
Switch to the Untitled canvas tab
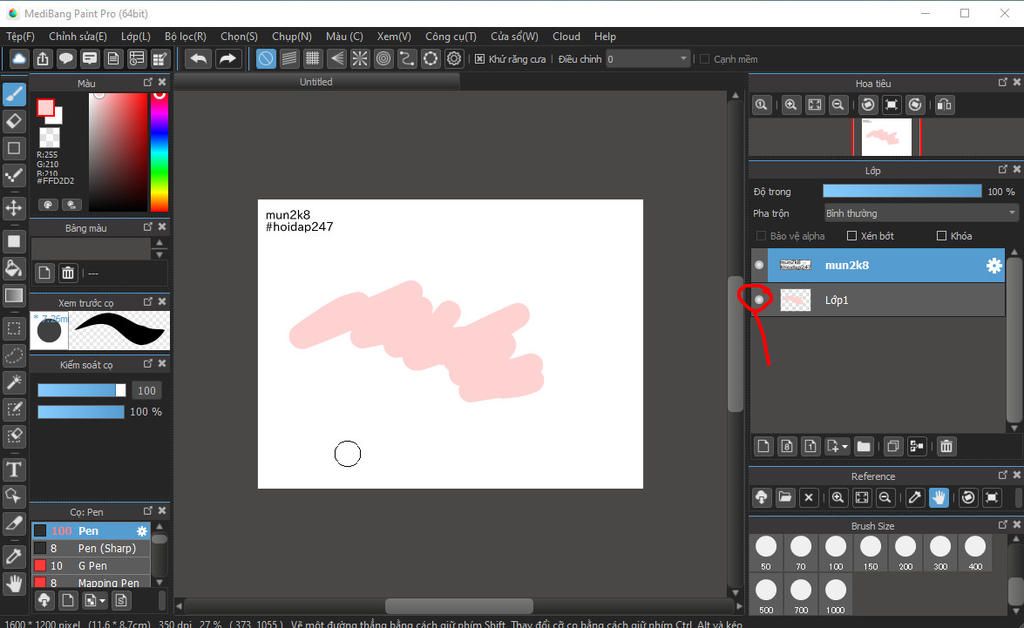coord(317,82)
